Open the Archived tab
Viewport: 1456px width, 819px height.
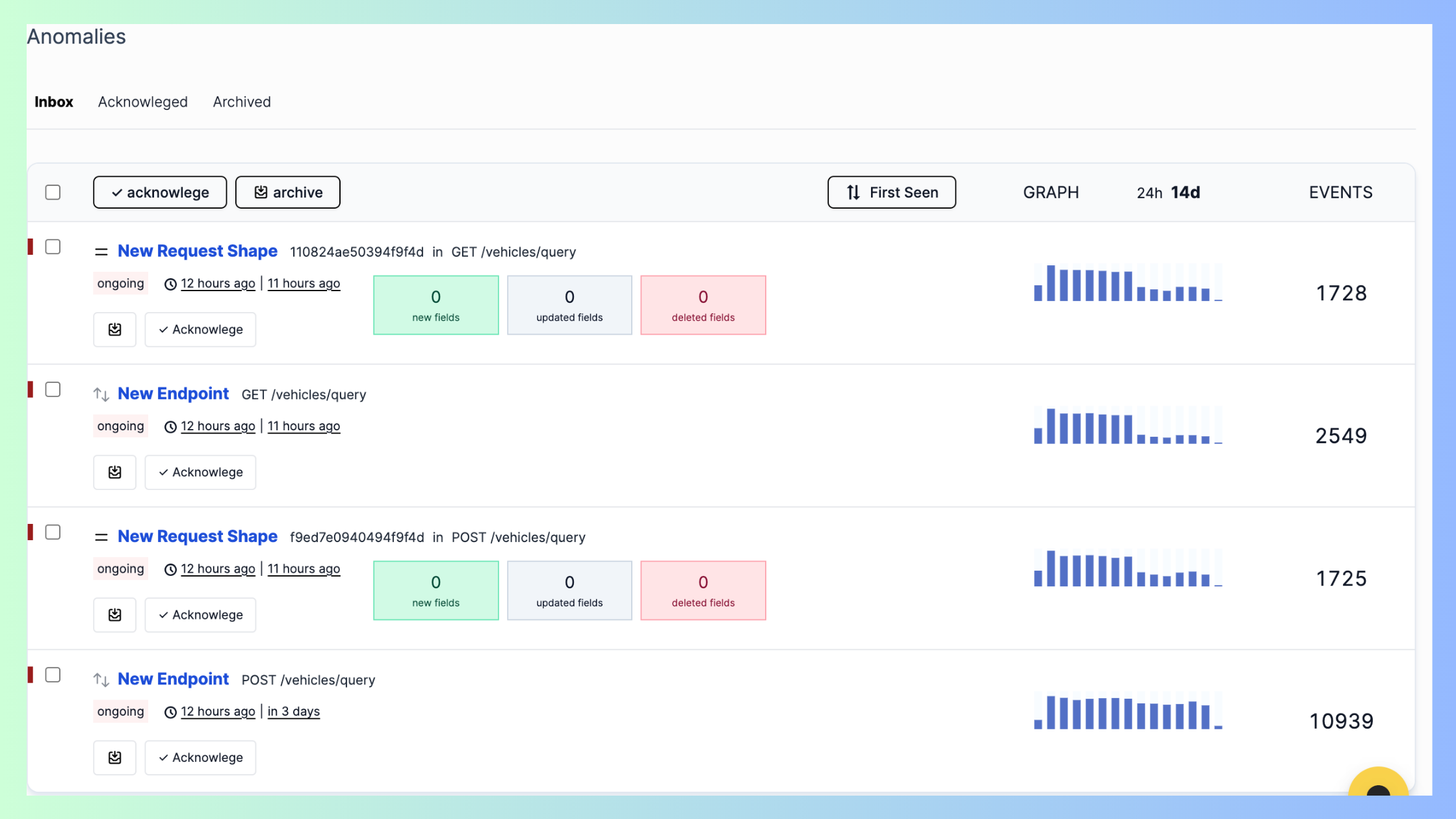pyautogui.click(x=241, y=102)
